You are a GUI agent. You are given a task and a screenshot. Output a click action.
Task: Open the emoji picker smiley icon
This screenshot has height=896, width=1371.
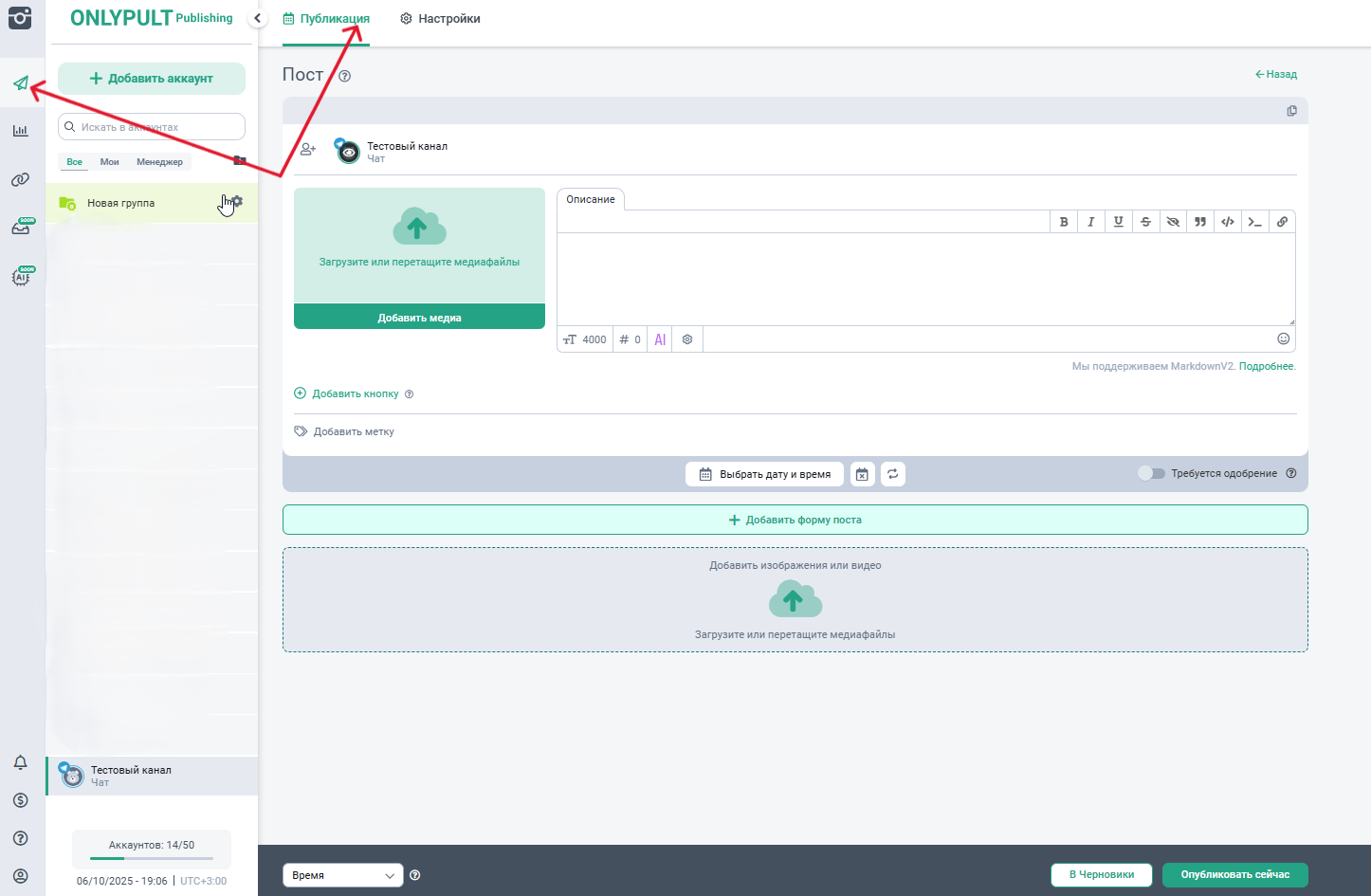click(x=1283, y=339)
